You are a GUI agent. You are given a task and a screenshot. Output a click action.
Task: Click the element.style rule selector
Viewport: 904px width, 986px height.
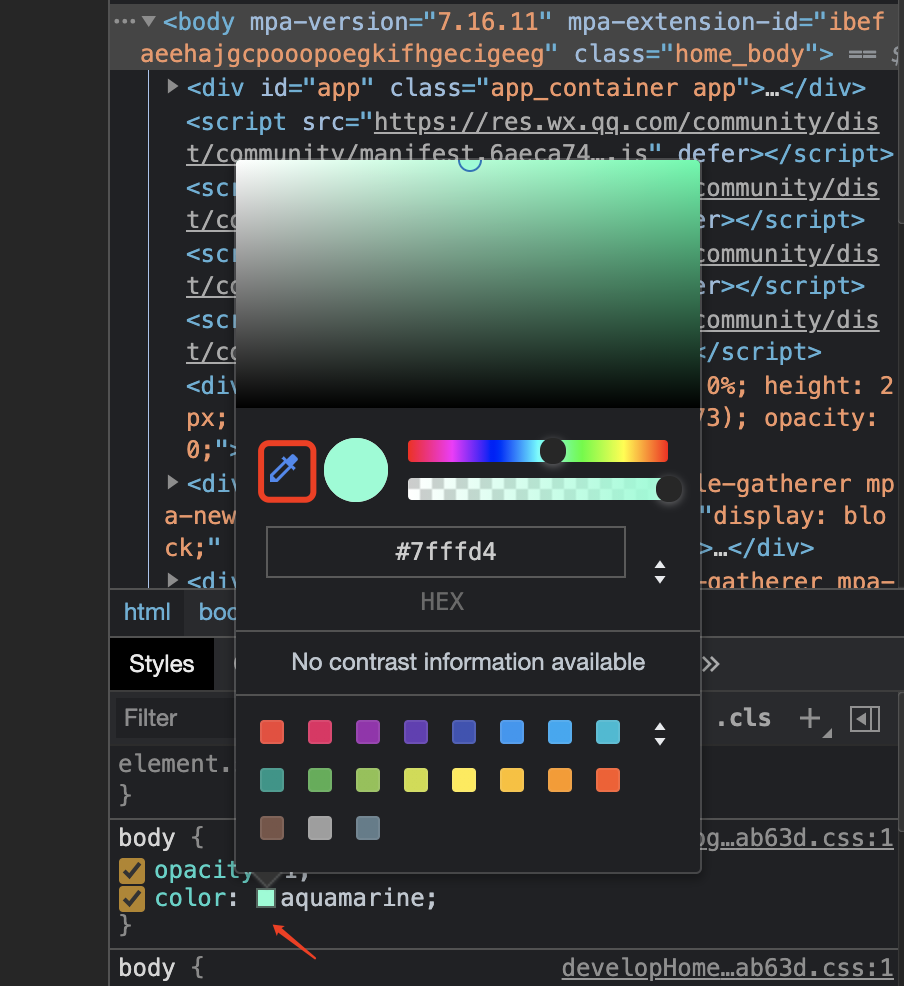tap(175, 763)
